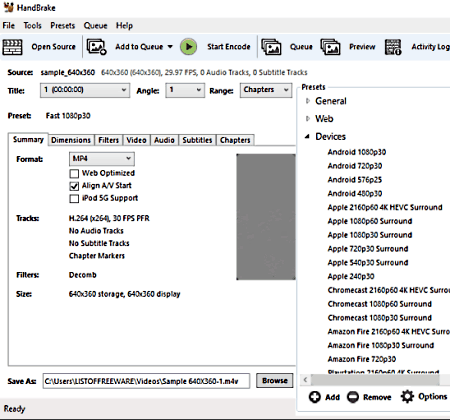Screen dimensions: 450x420
Task: Select the Android 720p30 preset
Action: click(x=355, y=166)
